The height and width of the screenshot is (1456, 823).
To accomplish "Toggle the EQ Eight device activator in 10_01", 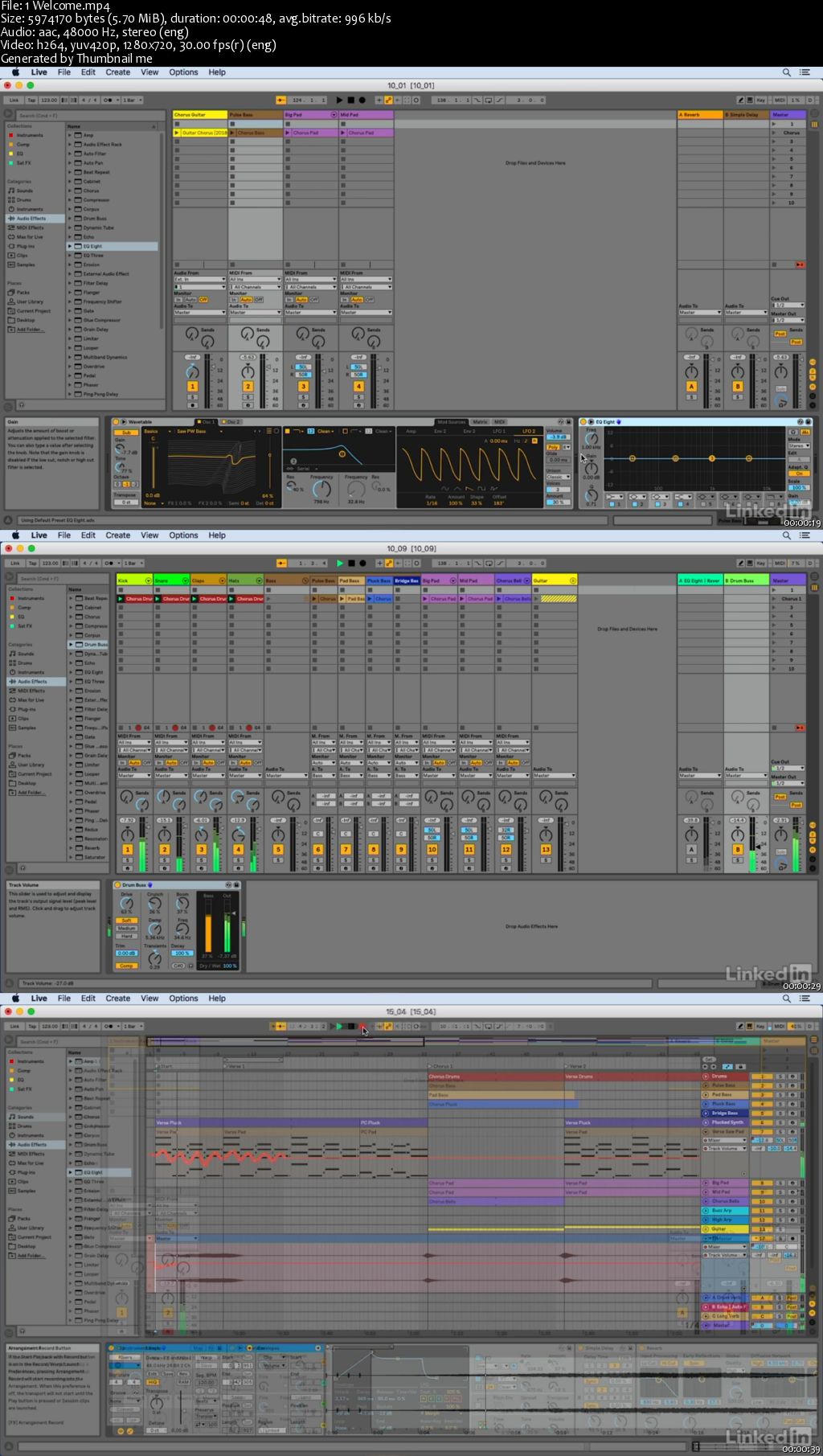I will 583,422.
